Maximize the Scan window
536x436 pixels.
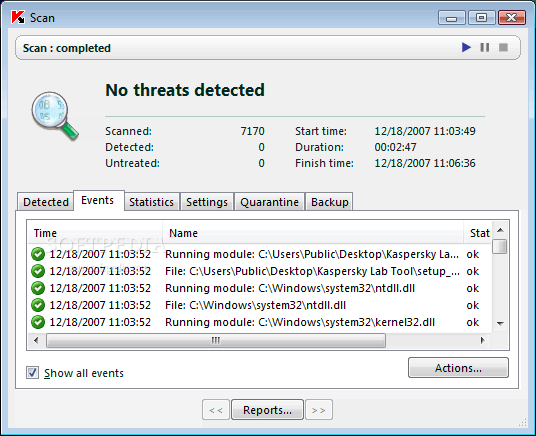pyautogui.click(x=481, y=18)
